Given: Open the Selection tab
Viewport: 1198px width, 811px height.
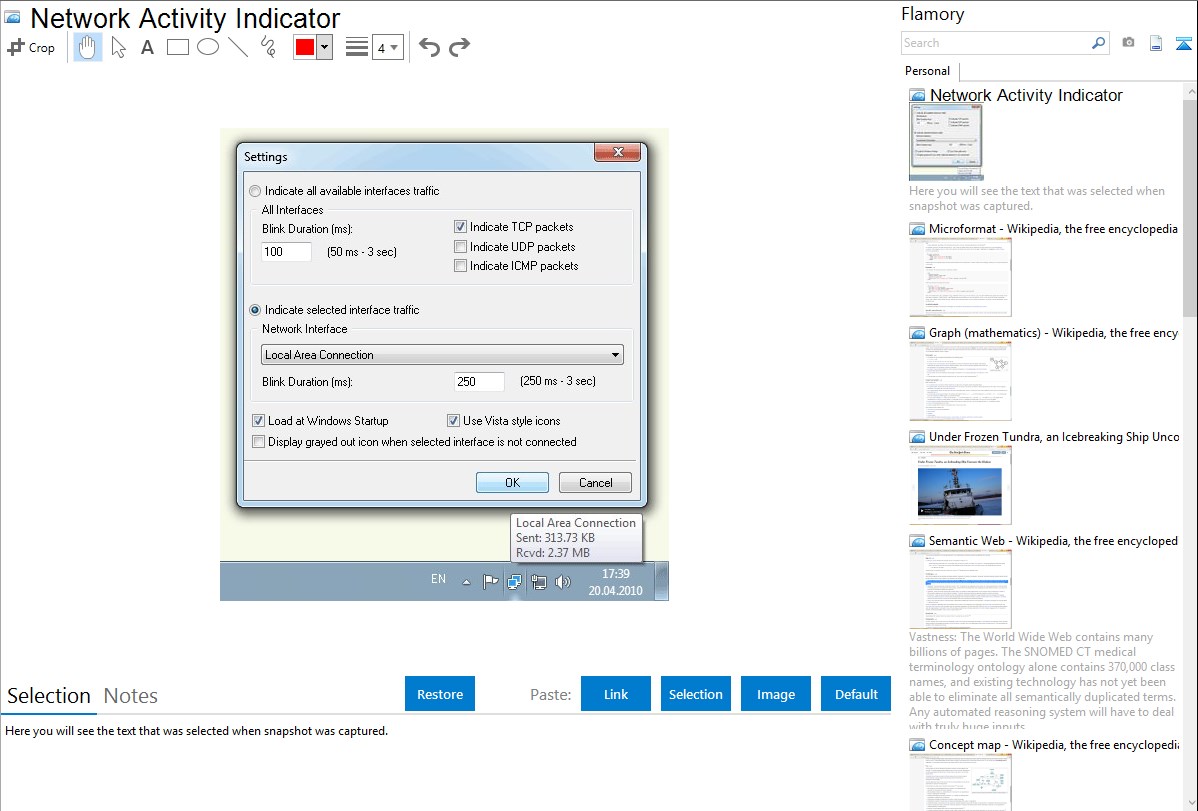Looking at the screenshot, I should [x=49, y=696].
